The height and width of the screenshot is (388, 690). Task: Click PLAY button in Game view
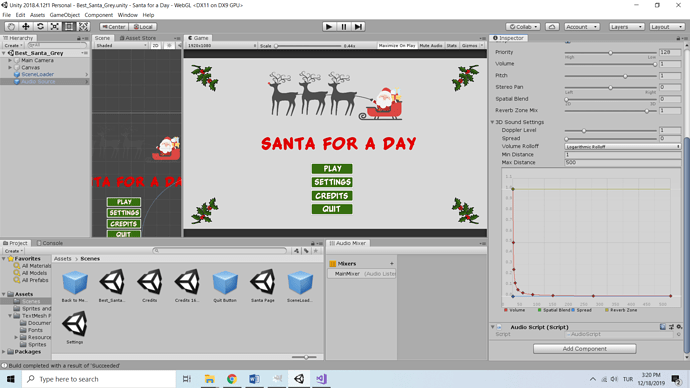(x=332, y=168)
